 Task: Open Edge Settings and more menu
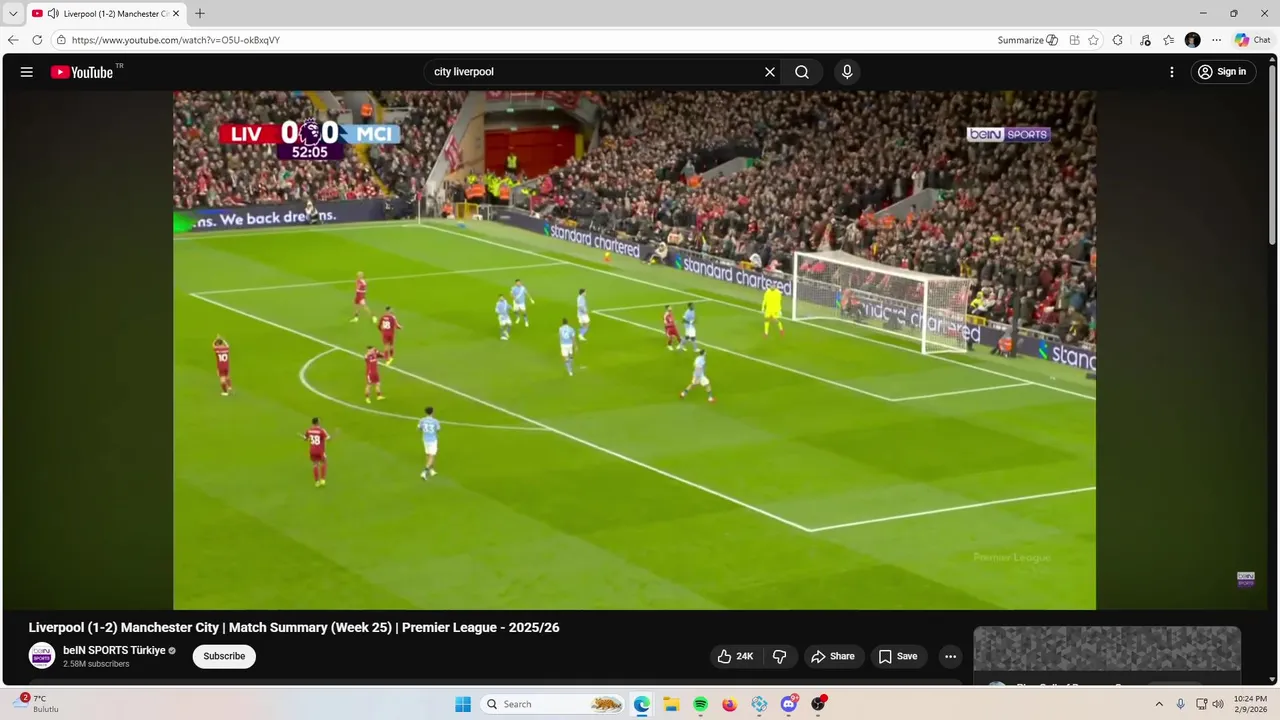pyautogui.click(x=1216, y=40)
